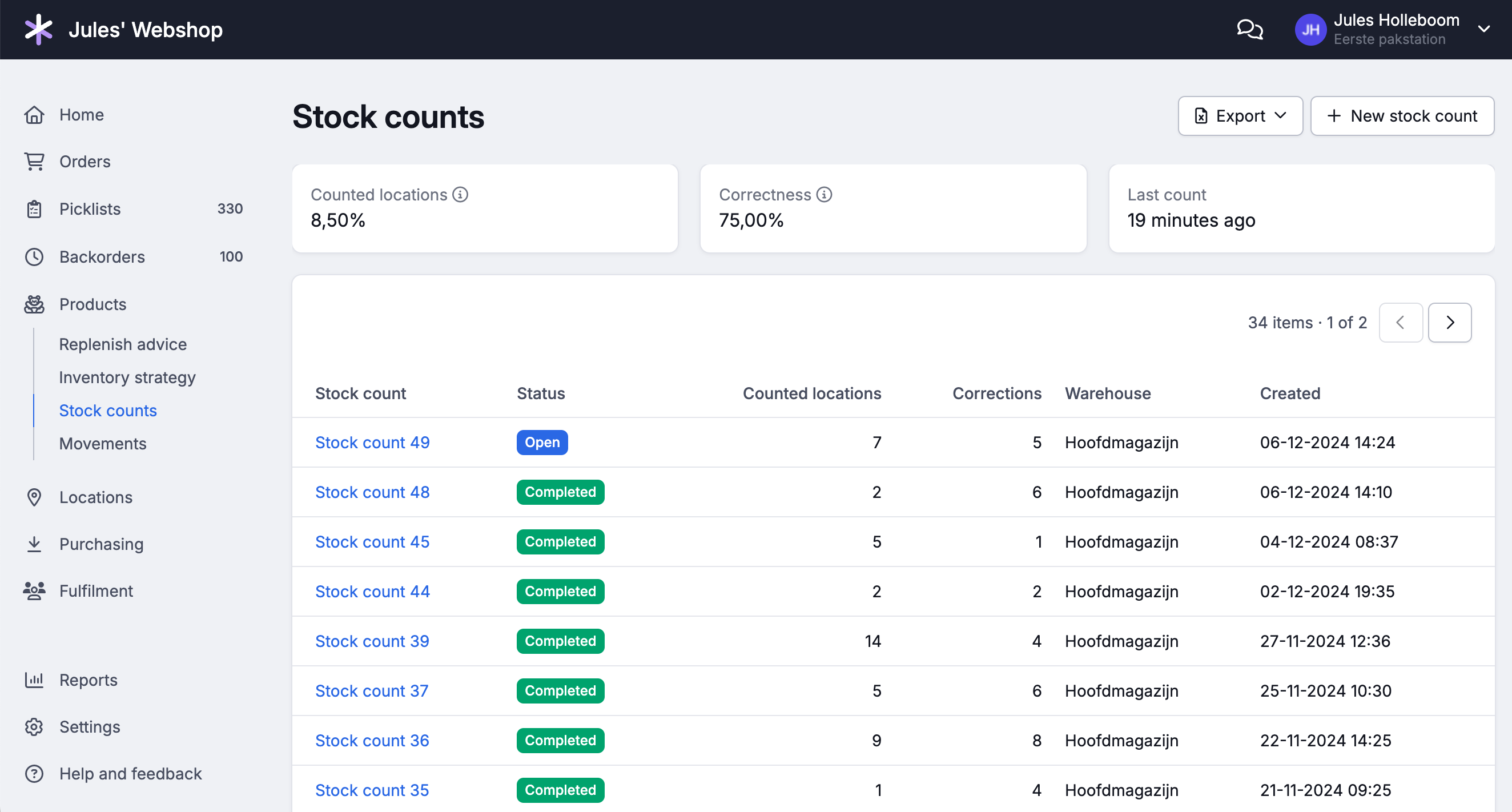
Task: Click the 75,00% correctness value
Action: (751, 220)
